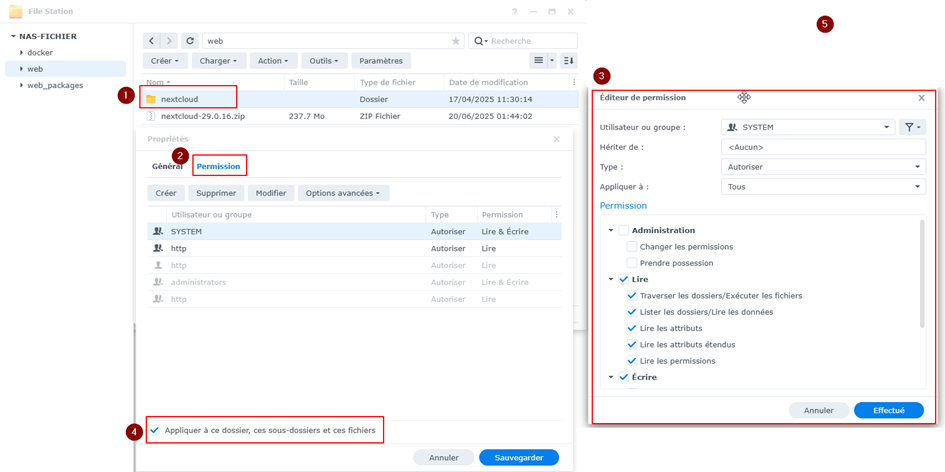Click the Effectué button
This screenshot has height=472, width=945.
pyautogui.click(x=888, y=410)
